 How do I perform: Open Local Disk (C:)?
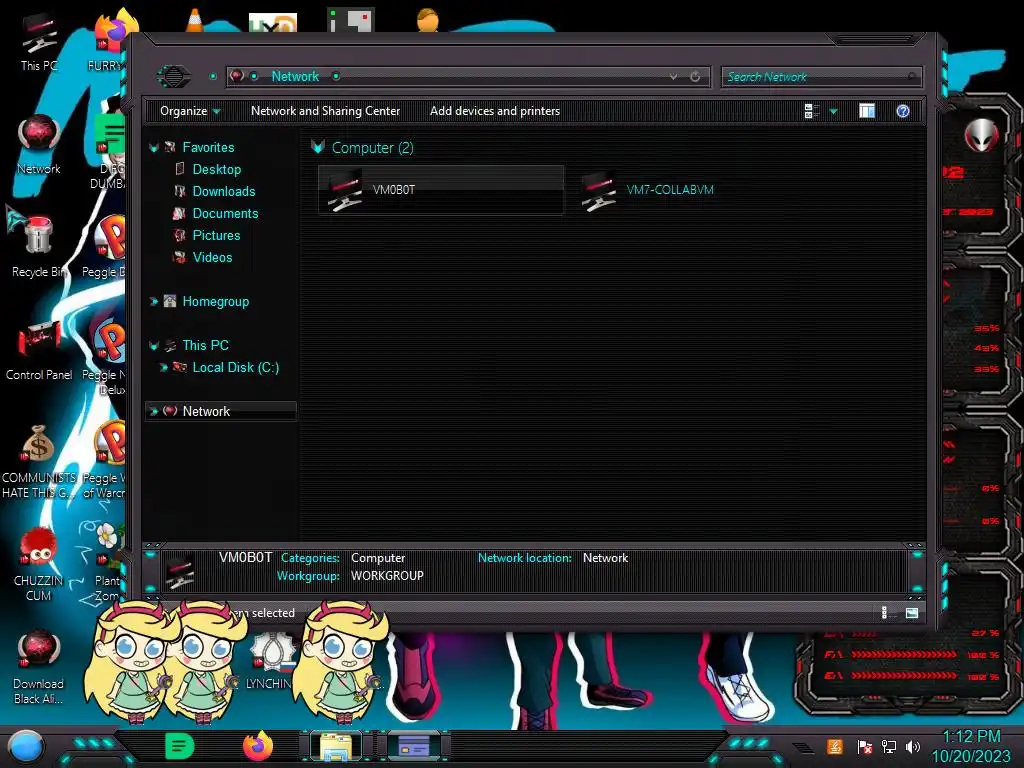pos(235,368)
